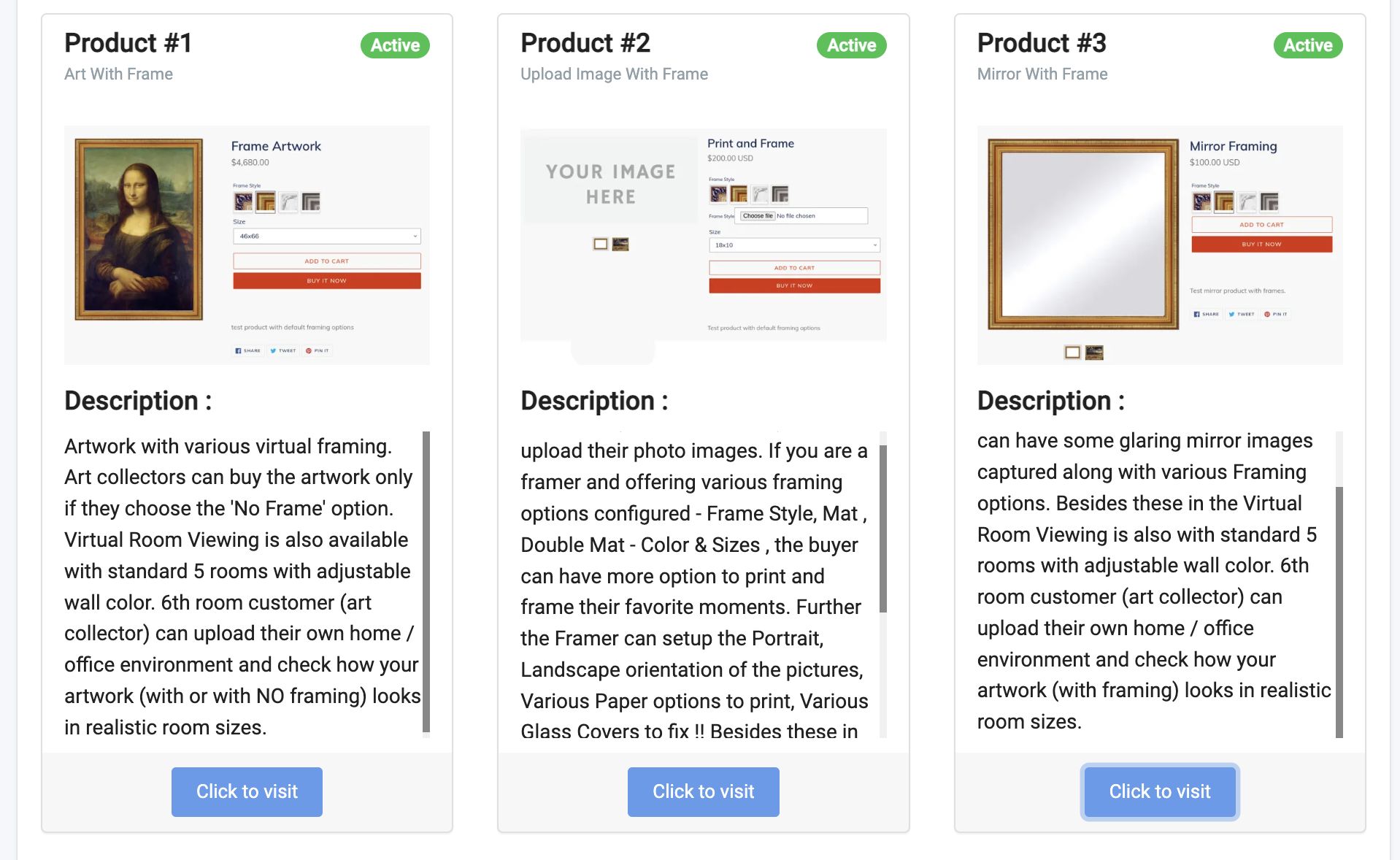The image size is (1400, 860).
Task: Select the Product #1 heading
Action: coord(128,43)
